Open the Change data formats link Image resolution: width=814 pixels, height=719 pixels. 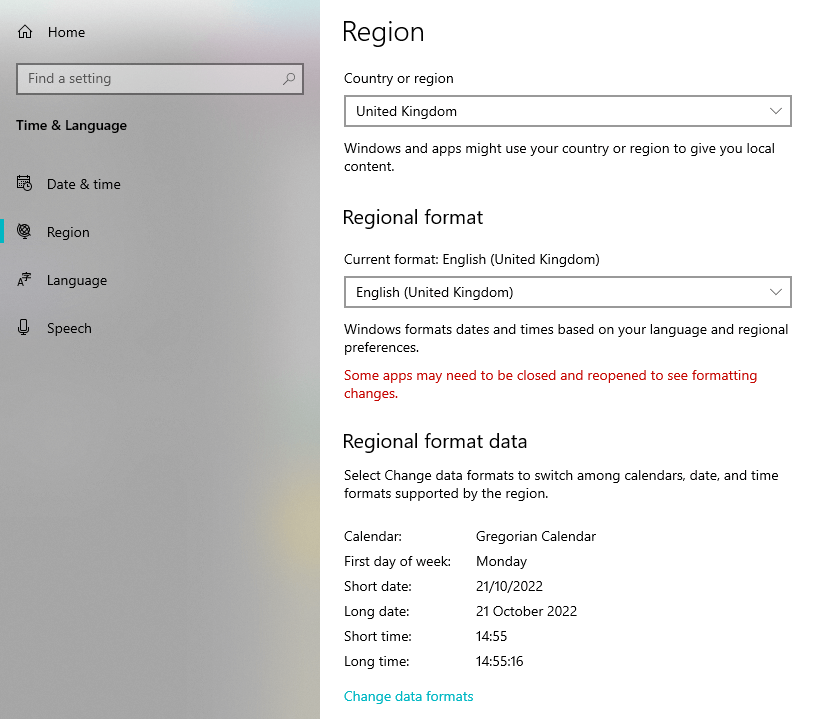tap(408, 696)
